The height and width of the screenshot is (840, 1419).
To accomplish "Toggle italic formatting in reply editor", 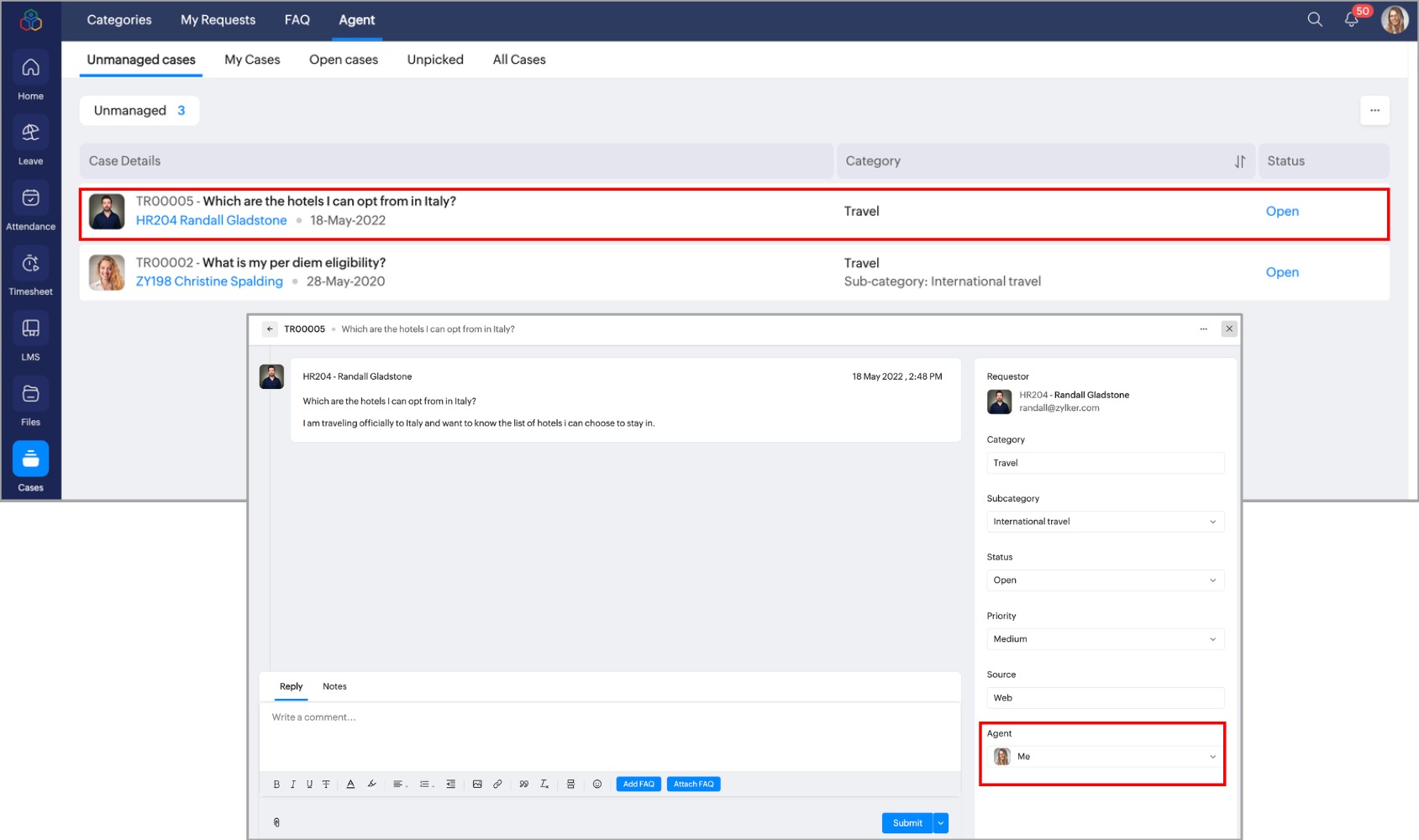I will [293, 784].
